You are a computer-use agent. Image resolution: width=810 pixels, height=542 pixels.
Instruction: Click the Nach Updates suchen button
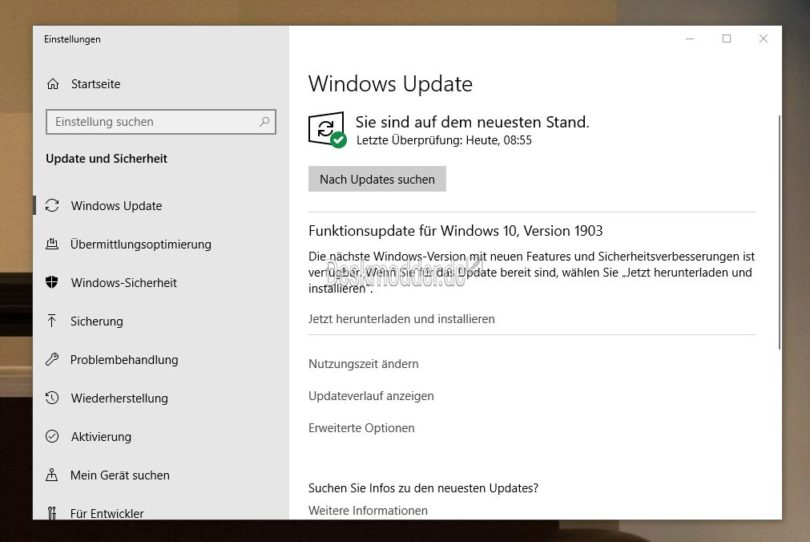377,179
